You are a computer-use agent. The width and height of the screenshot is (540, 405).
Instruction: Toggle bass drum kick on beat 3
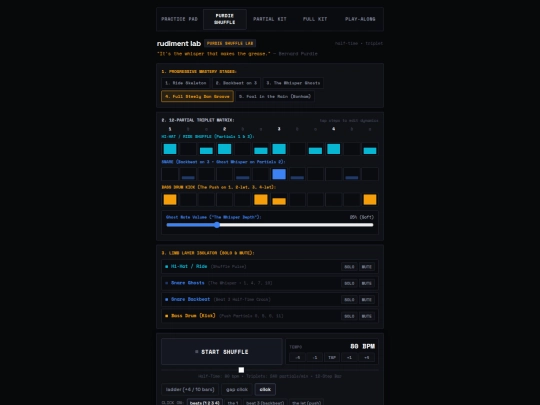279,199
